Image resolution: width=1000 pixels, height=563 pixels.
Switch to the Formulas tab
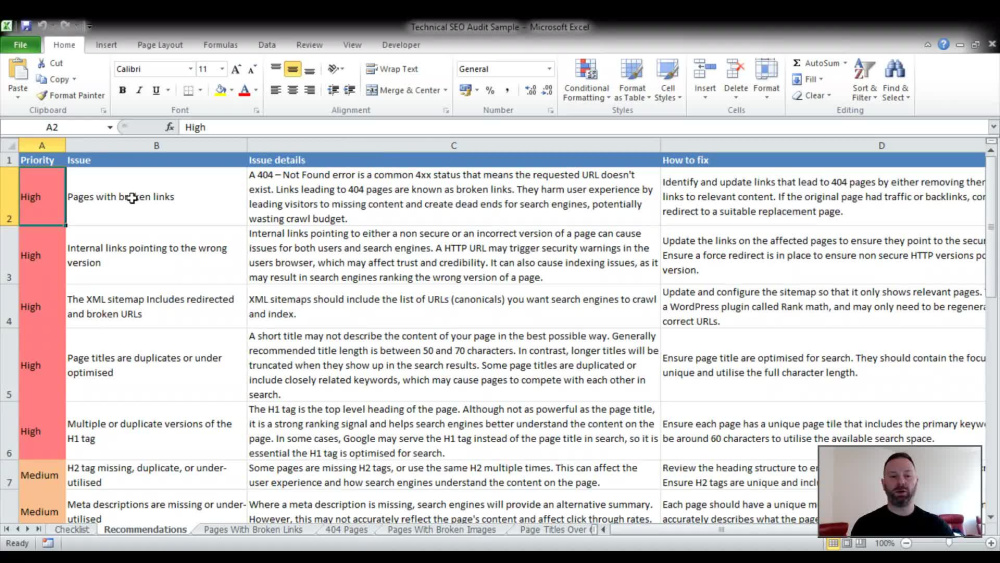click(220, 45)
